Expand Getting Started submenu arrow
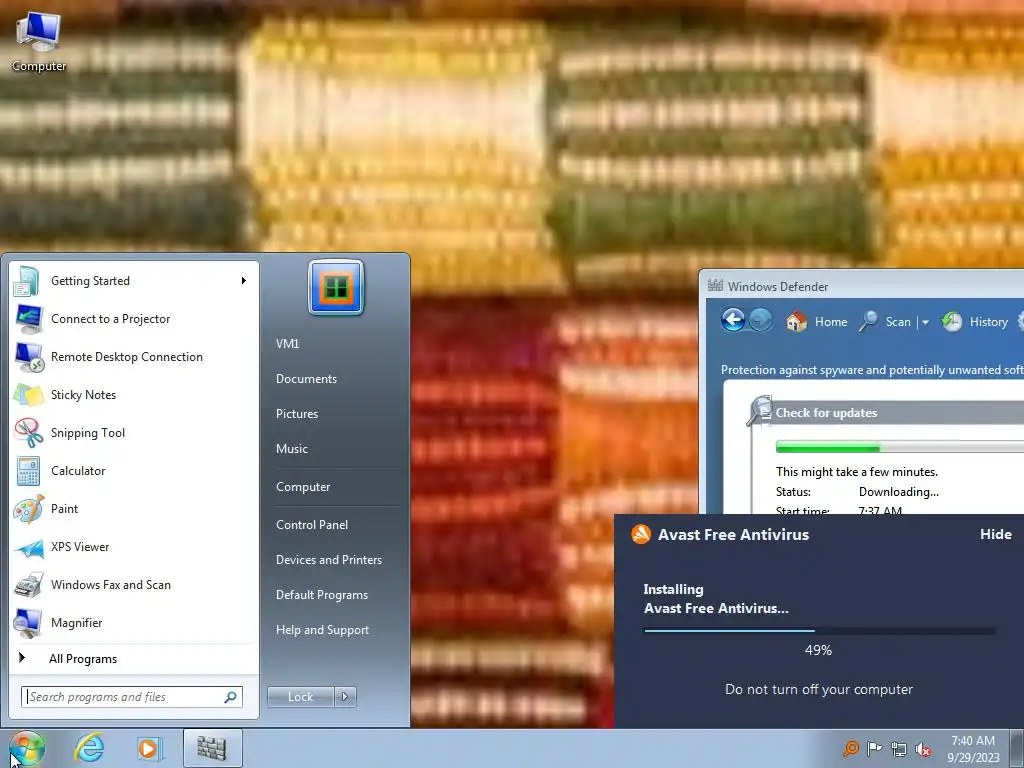The image size is (1024, 768). (244, 281)
